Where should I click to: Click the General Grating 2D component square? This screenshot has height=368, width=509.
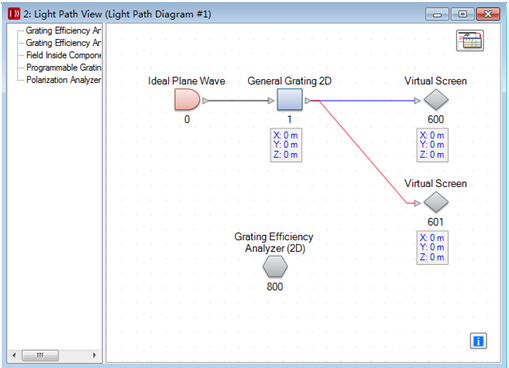(x=290, y=99)
